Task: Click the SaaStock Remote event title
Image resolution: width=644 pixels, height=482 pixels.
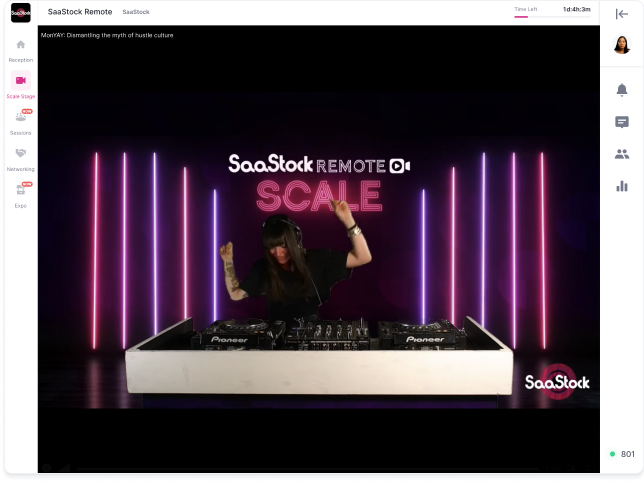Action: 80,11
